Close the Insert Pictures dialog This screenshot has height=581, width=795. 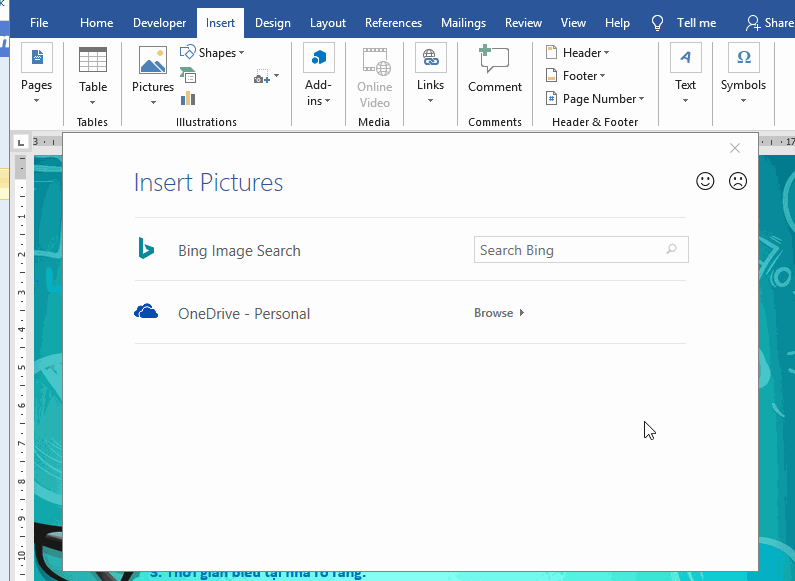pos(735,148)
